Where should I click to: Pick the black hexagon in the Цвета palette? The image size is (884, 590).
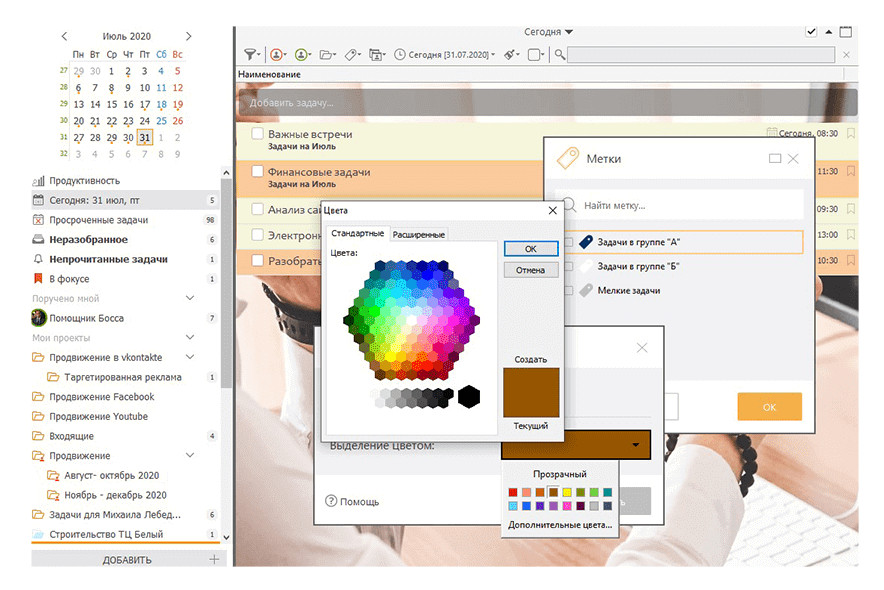[x=468, y=397]
